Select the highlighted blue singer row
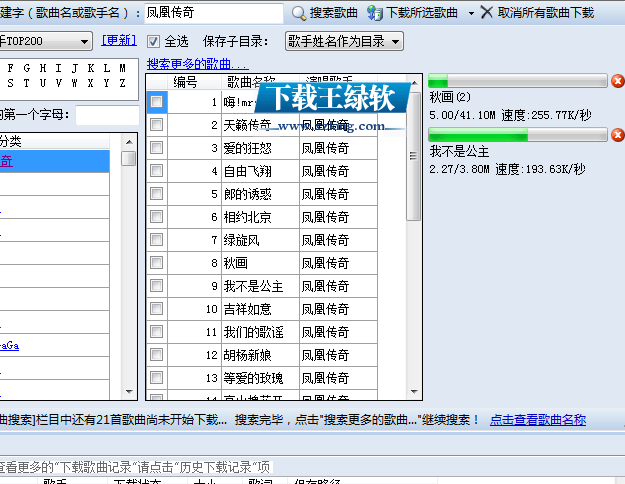The image size is (625, 484). click(x=55, y=161)
